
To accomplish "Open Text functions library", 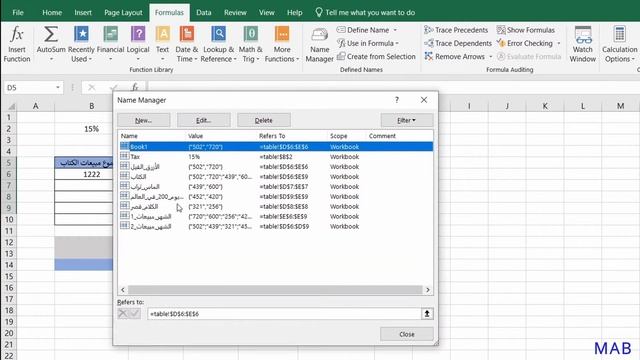I will coord(162,44).
